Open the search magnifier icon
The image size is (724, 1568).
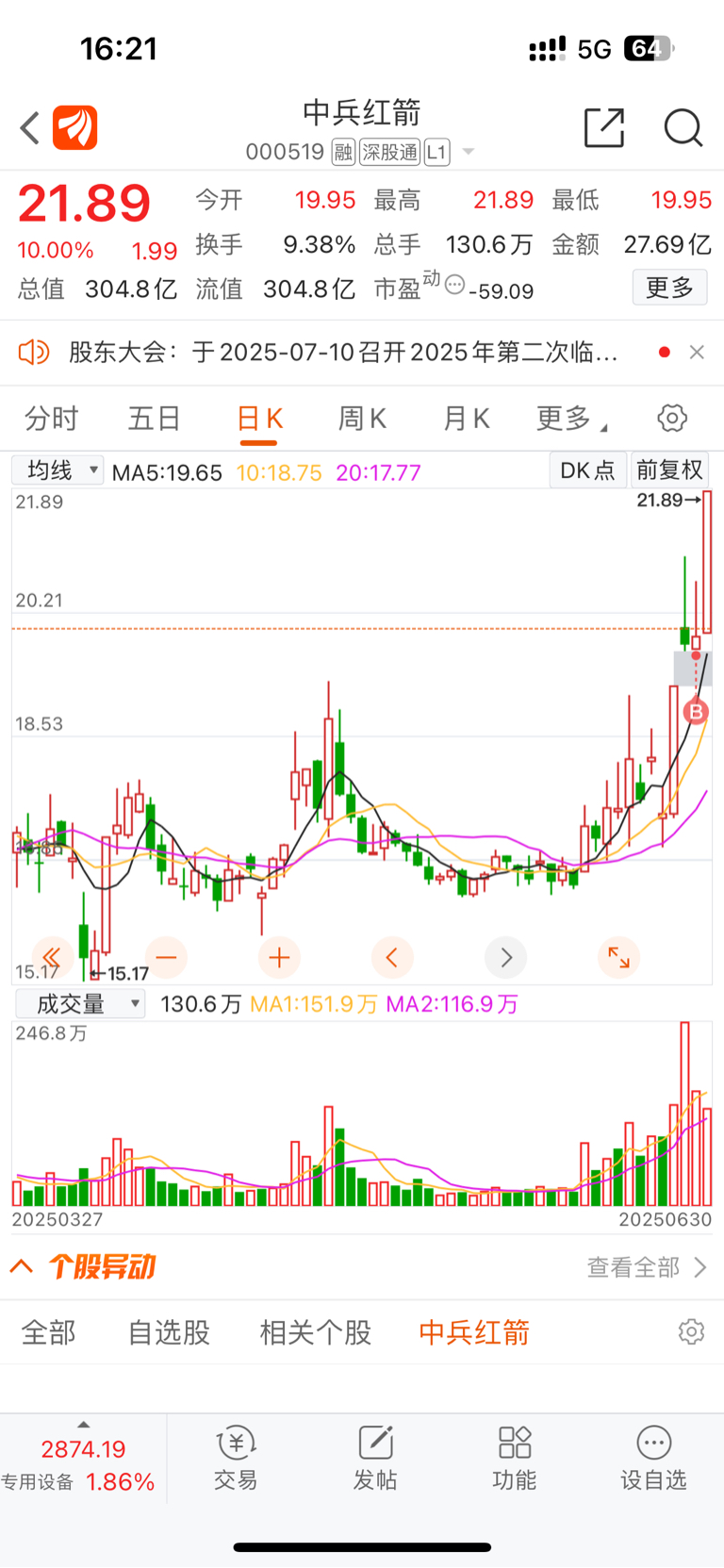coord(683,127)
